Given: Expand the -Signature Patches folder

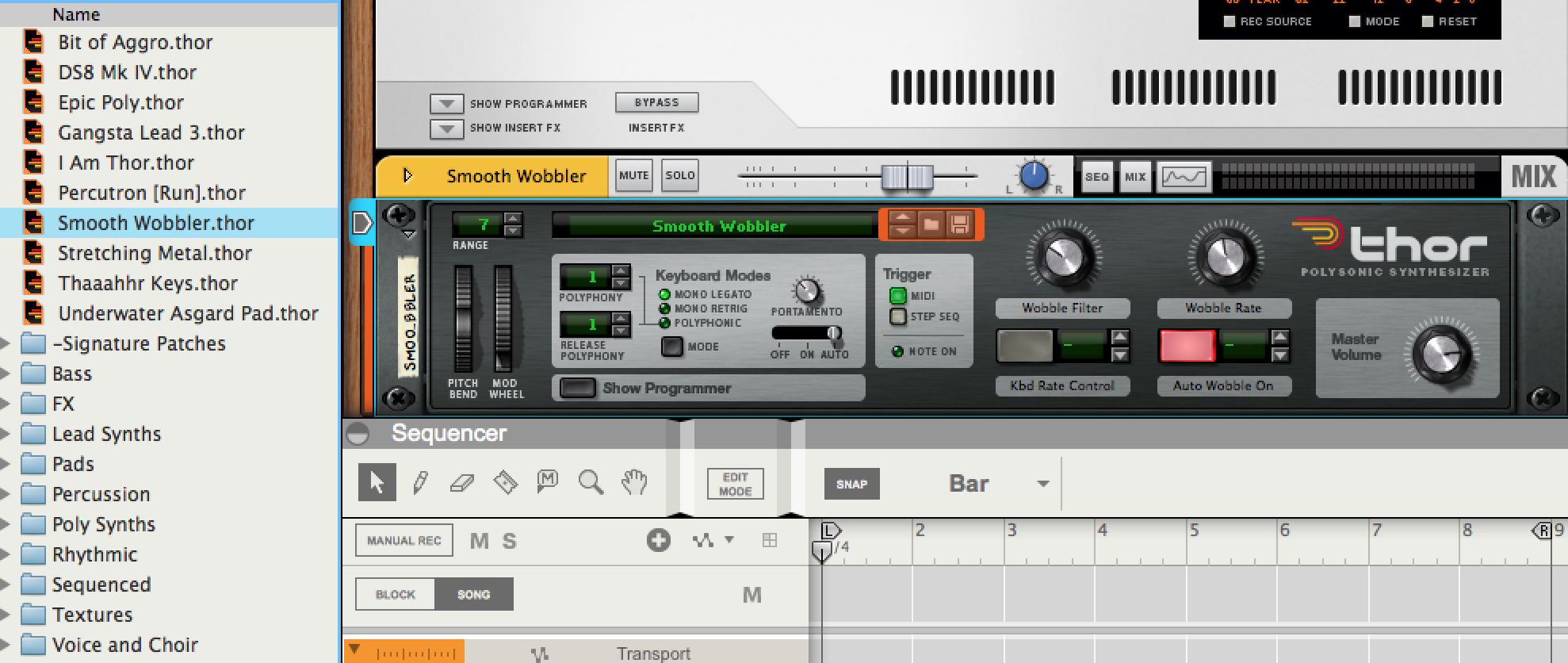Looking at the screenshot, I should tap(5, 343).
